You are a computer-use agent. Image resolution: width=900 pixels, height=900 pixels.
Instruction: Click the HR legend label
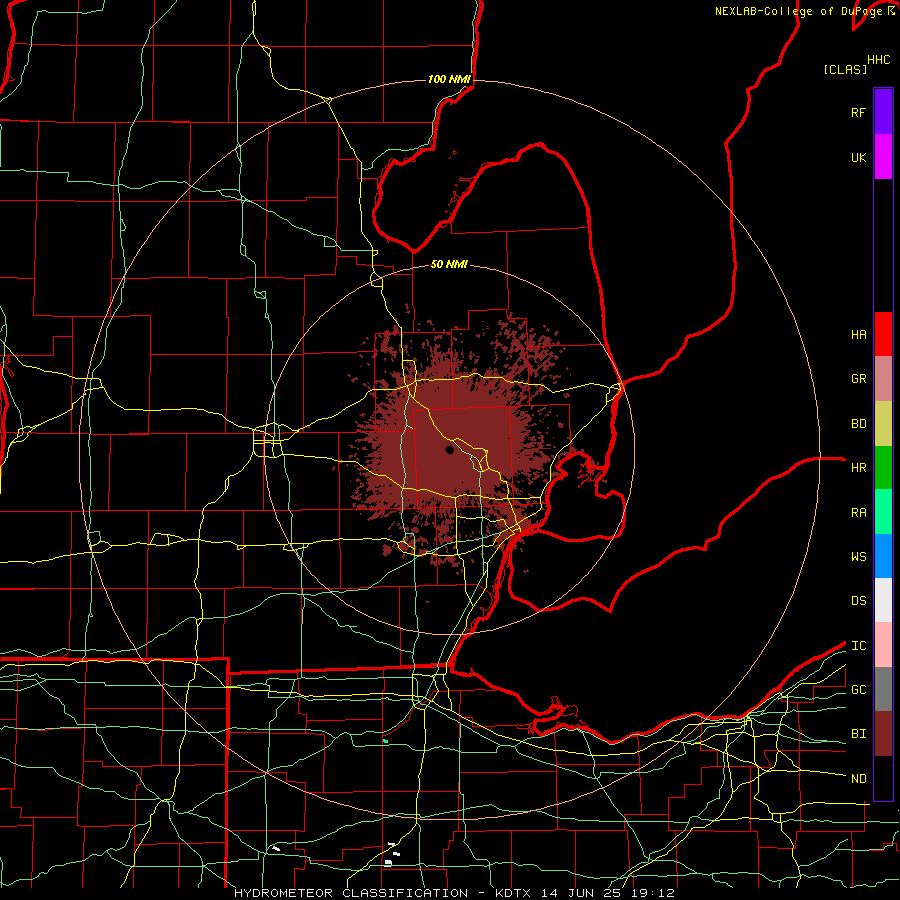[x=858, y=468]
